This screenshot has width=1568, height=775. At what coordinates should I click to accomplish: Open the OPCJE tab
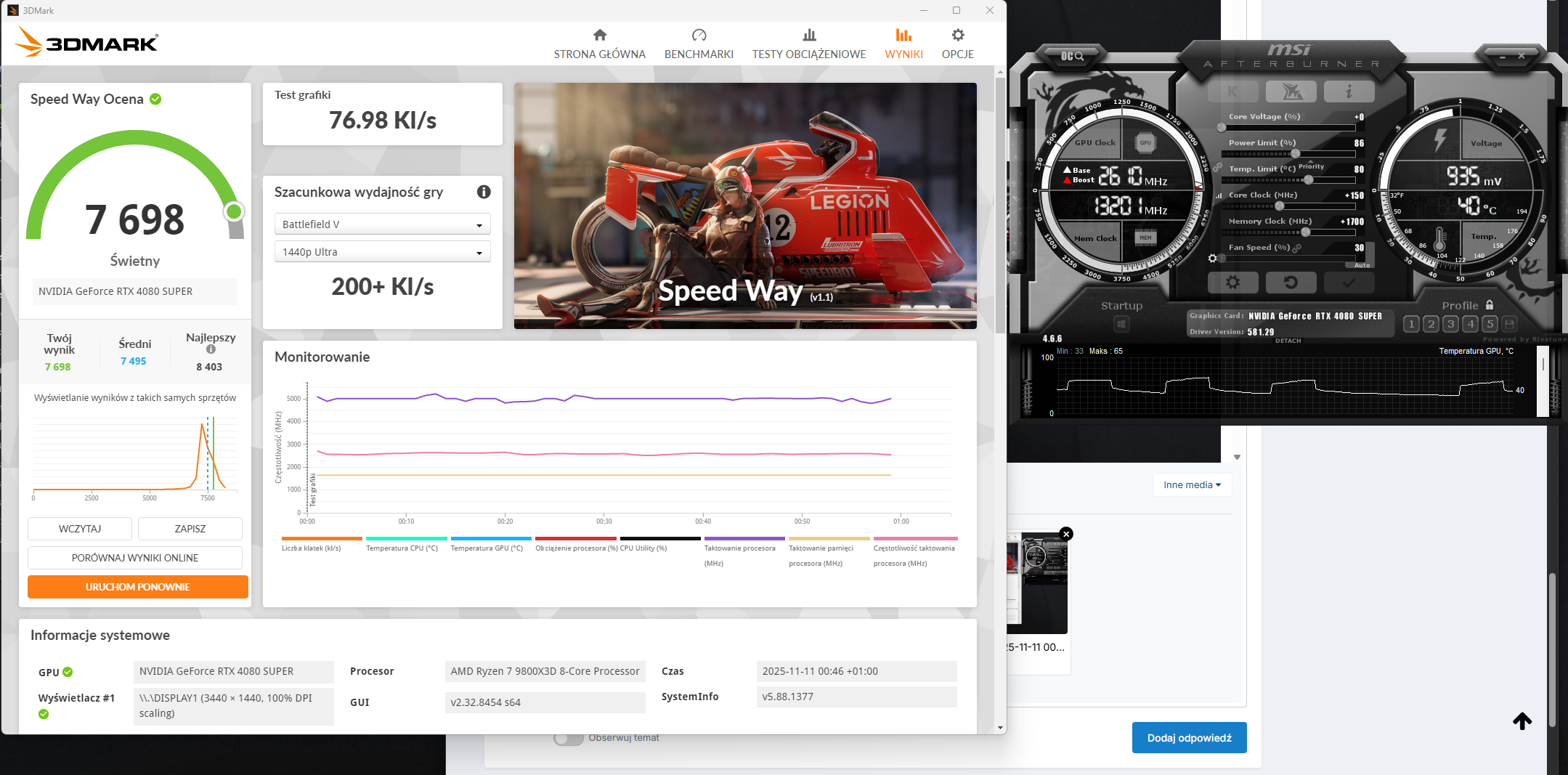click(x=958, y=44)
